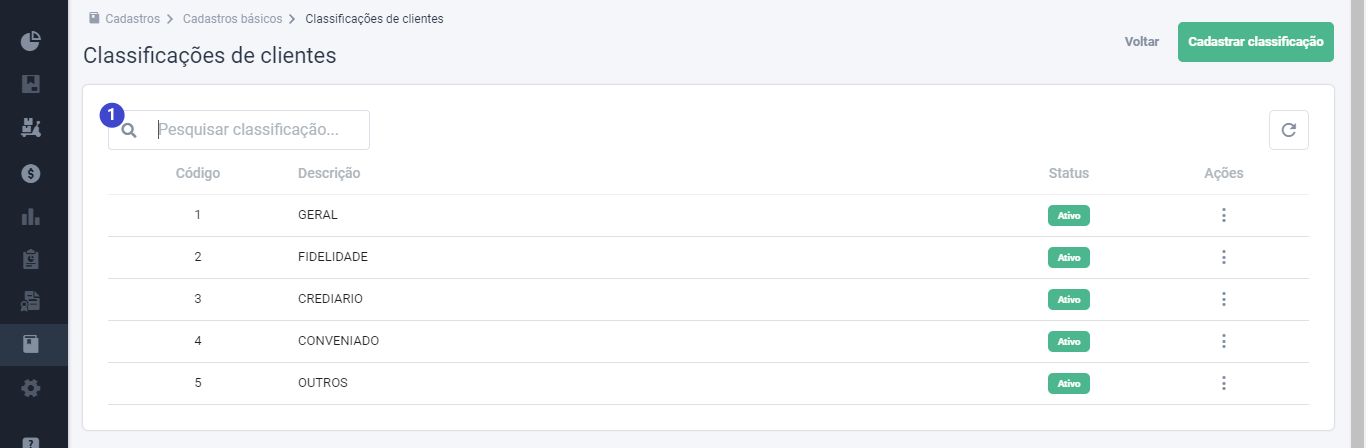
Task: Open the dashboard pie chart sidebar icon
Action: click(31, 41)
